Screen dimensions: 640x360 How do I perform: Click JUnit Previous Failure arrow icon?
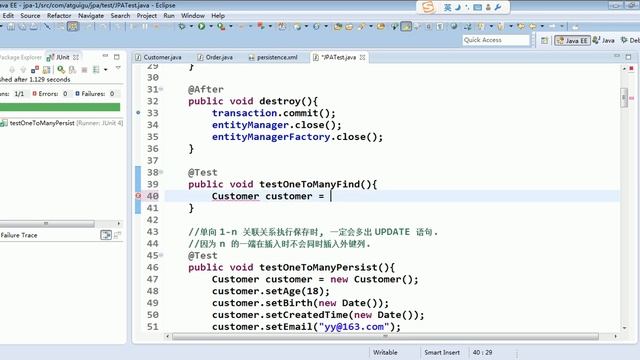point(23,69)
